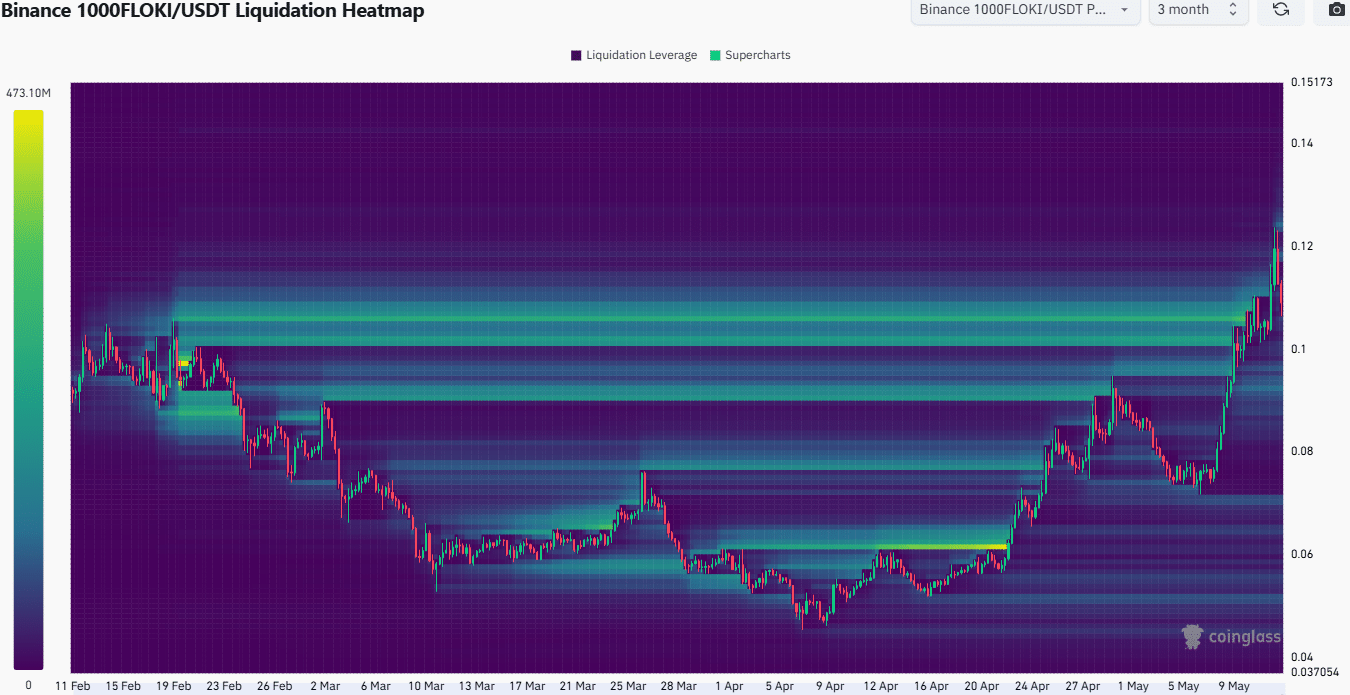Click the 11 Feb date label
Screen dimensions: 1350x695
[x=73, y=686]
